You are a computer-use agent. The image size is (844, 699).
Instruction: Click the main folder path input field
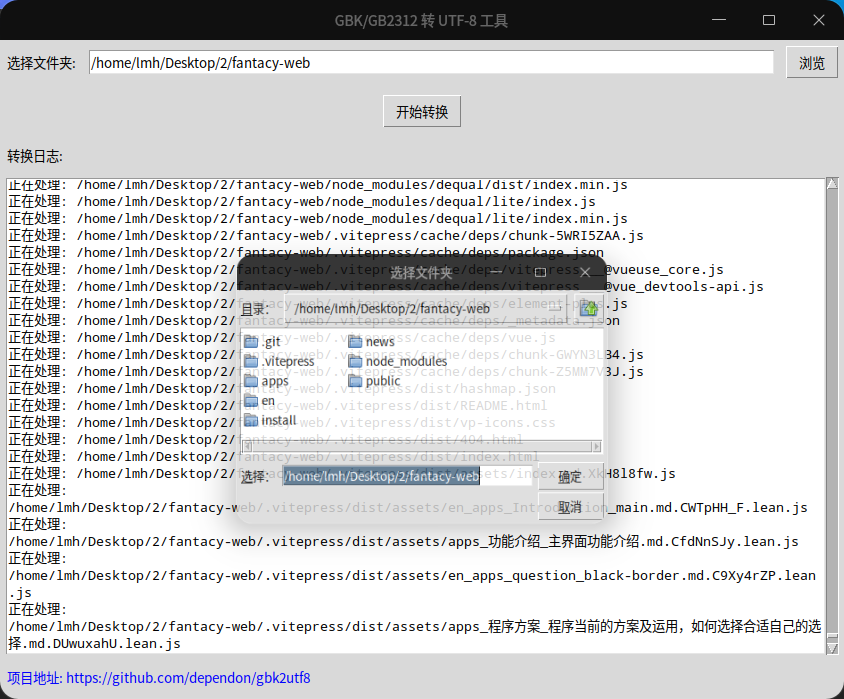430,63
